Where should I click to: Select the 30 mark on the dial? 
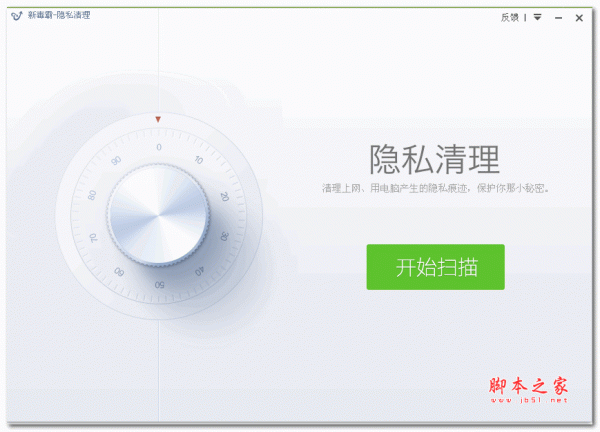pyautogui.click(x=224, y=236)
